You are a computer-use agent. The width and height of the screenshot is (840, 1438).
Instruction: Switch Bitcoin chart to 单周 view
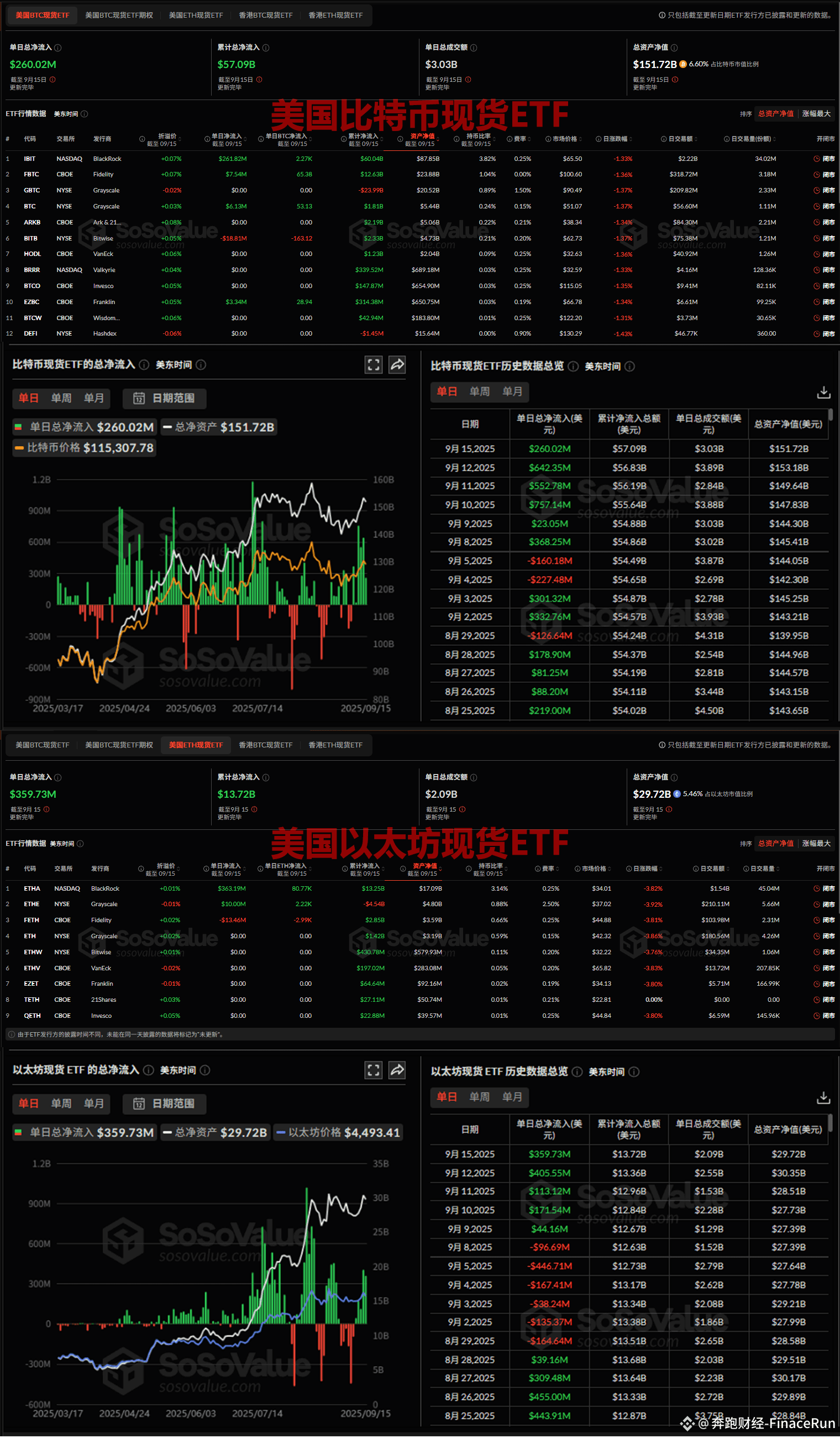tap(61, 398)
